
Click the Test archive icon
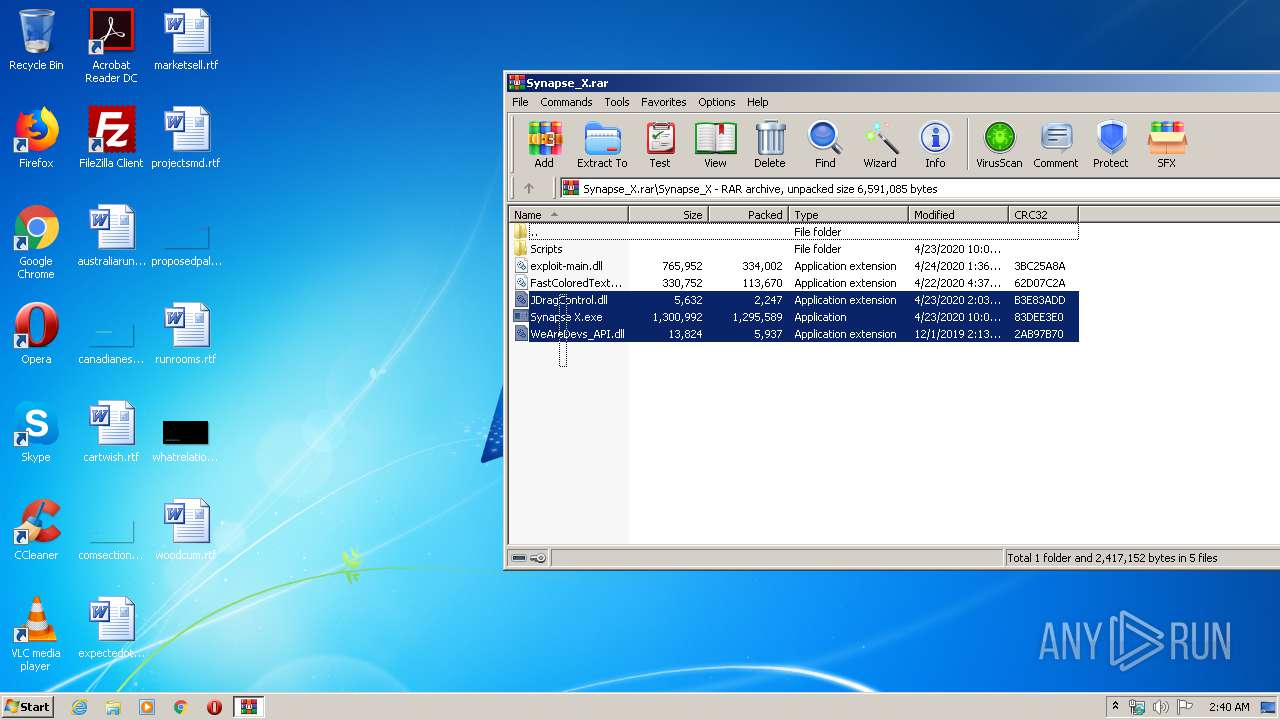(660, 145)
